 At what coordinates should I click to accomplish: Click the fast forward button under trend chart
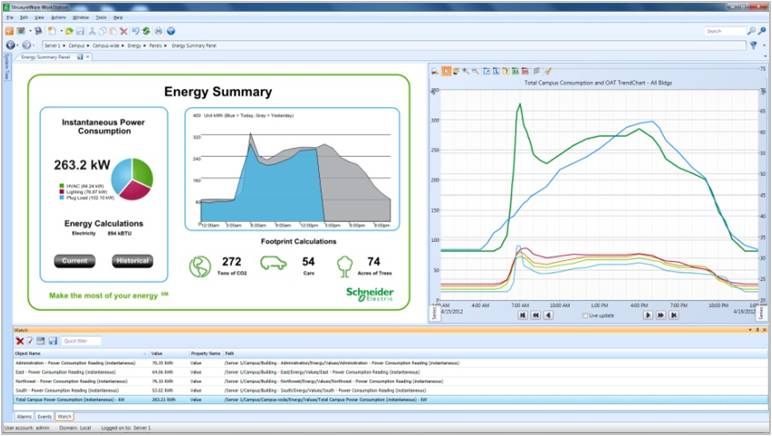click(x=661, y=315)
